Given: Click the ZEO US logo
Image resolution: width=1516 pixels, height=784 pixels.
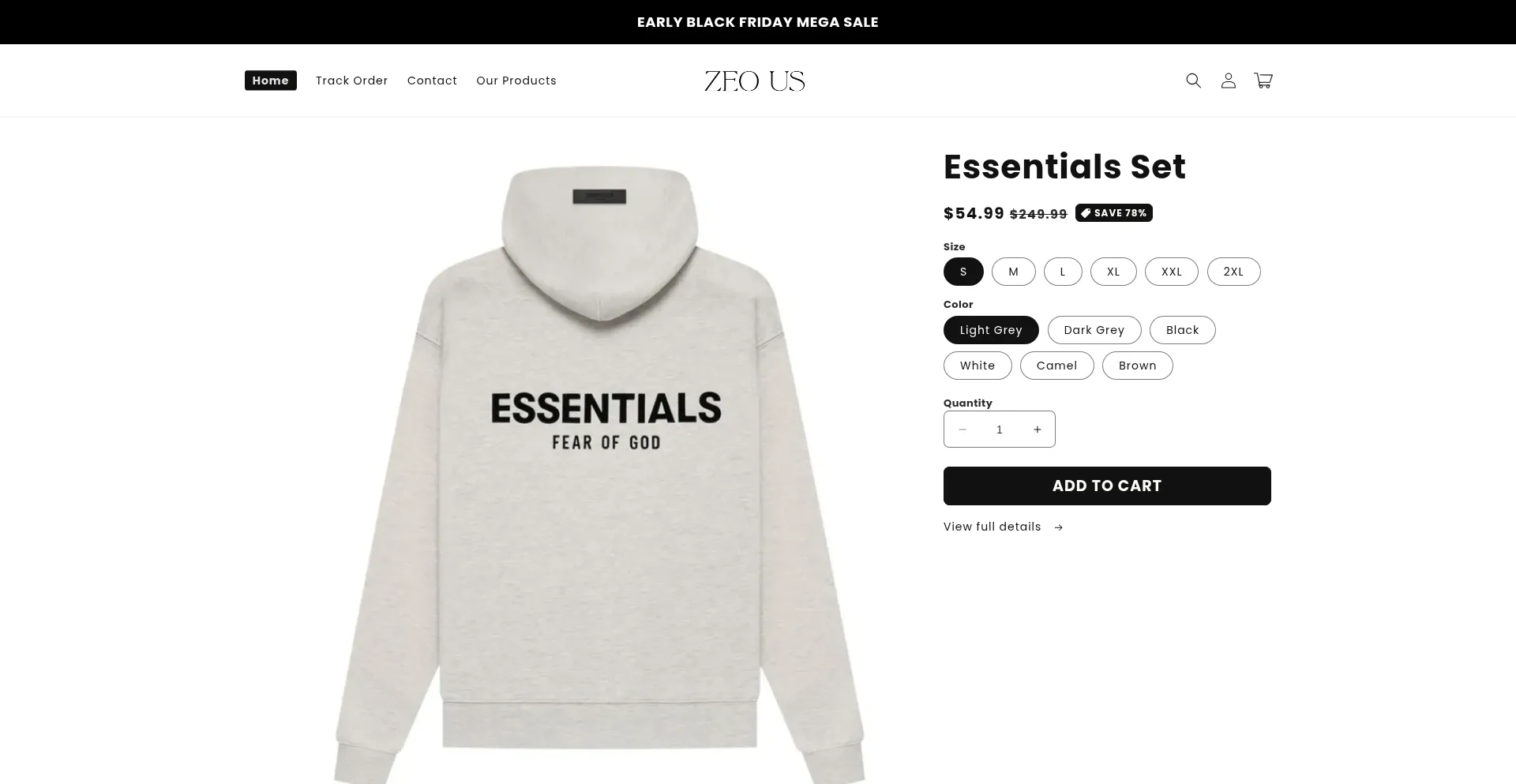Looking at the screenshot, I should tap(754, 80).
